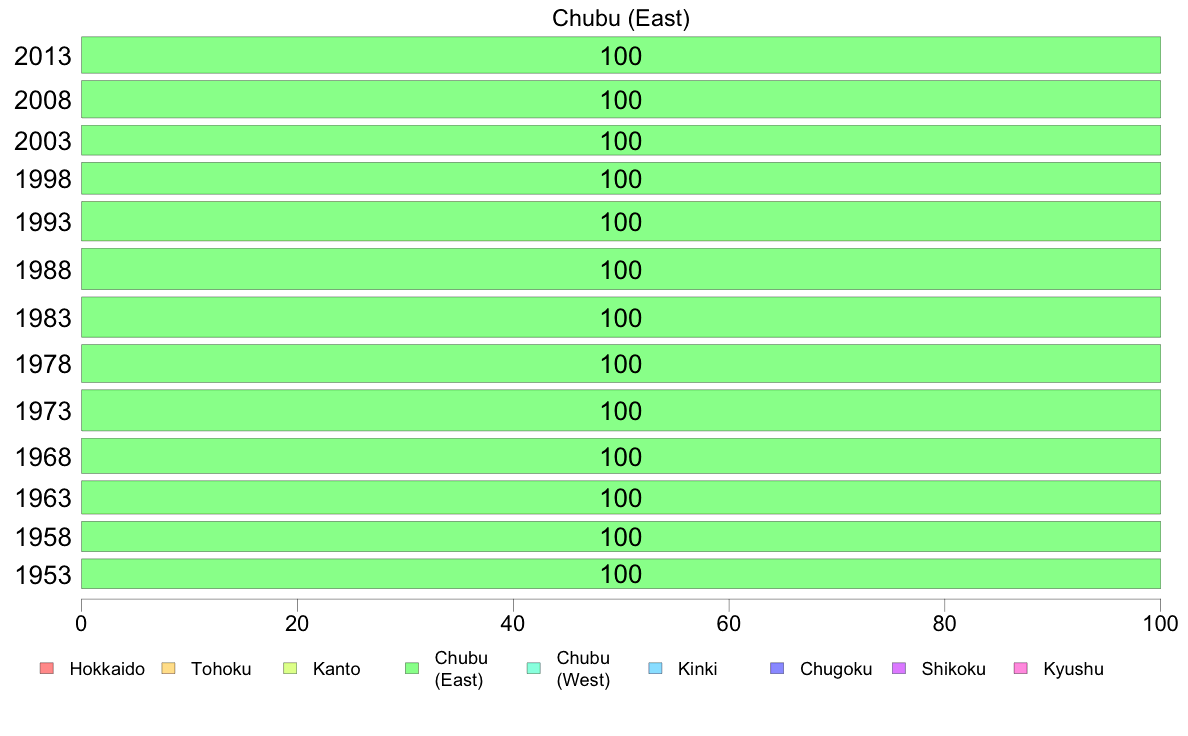Select the 1963 bar
1188x736 pixels.
click(x=621, y=497)
